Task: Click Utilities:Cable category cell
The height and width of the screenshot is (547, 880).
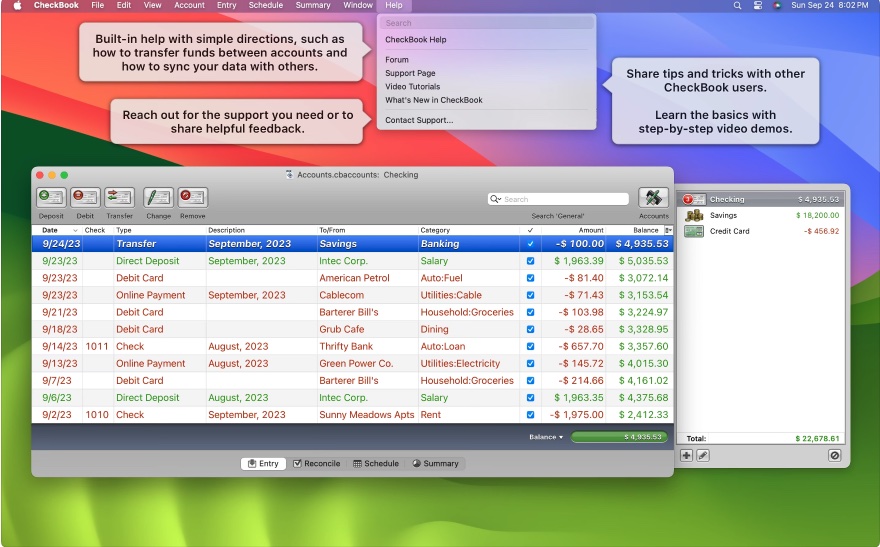Action: (451, 295)
